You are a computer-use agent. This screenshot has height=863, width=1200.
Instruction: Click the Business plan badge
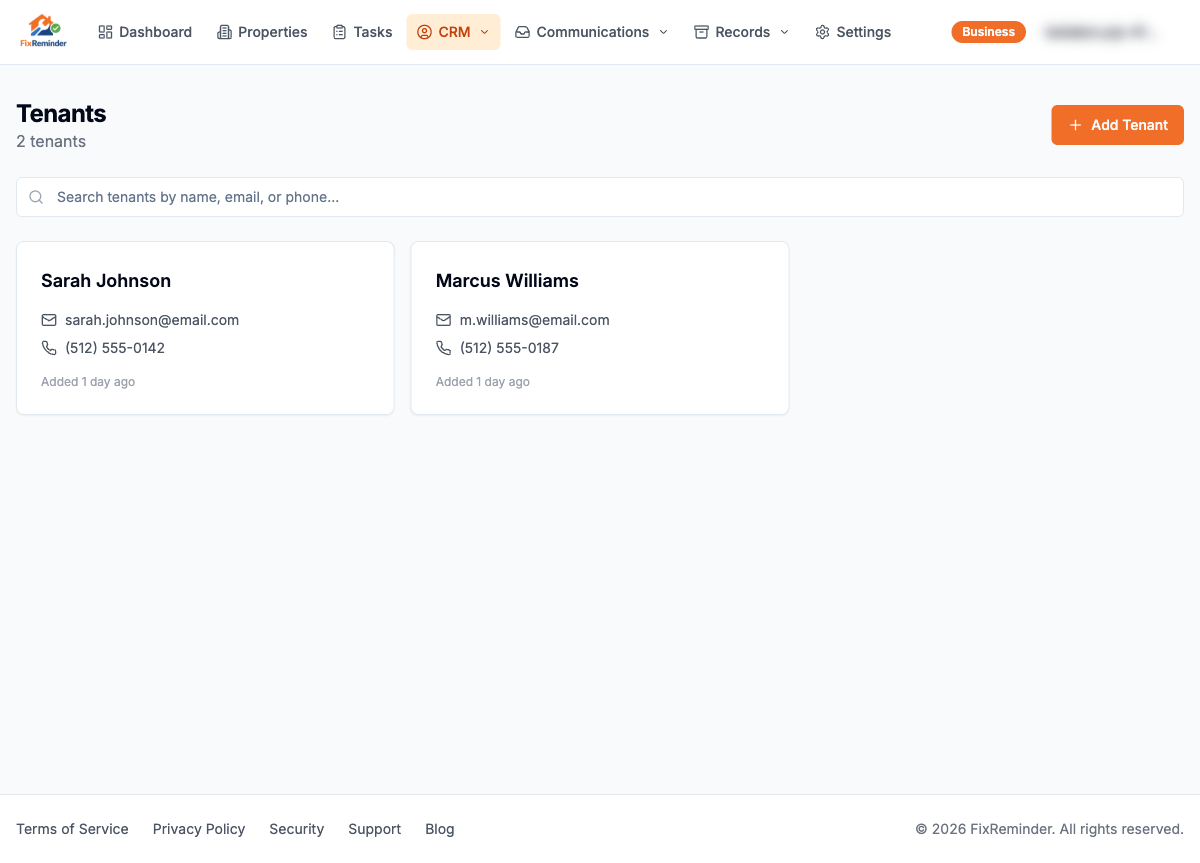(x=988, y=32)
